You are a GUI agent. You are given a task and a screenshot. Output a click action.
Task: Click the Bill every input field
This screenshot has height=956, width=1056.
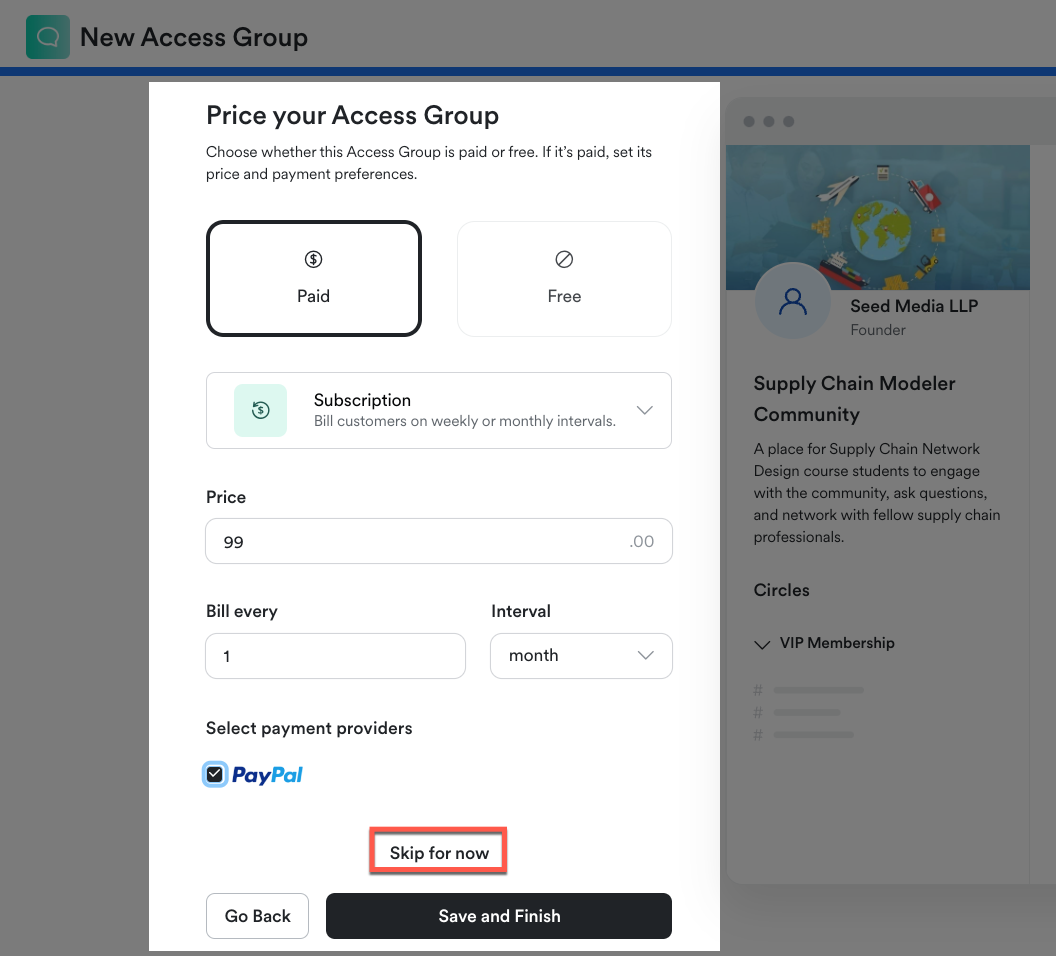pos(335,656)
